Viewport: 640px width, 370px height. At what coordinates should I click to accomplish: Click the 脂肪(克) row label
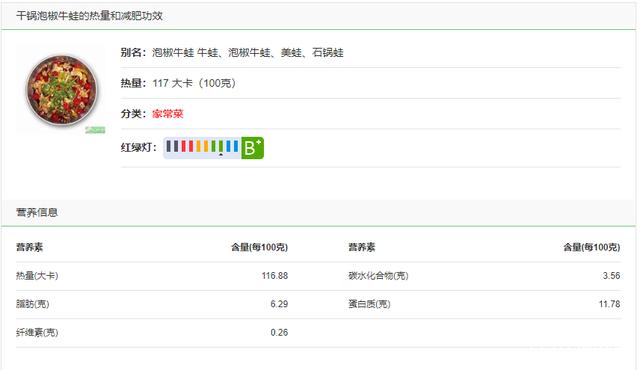[33, 304]
